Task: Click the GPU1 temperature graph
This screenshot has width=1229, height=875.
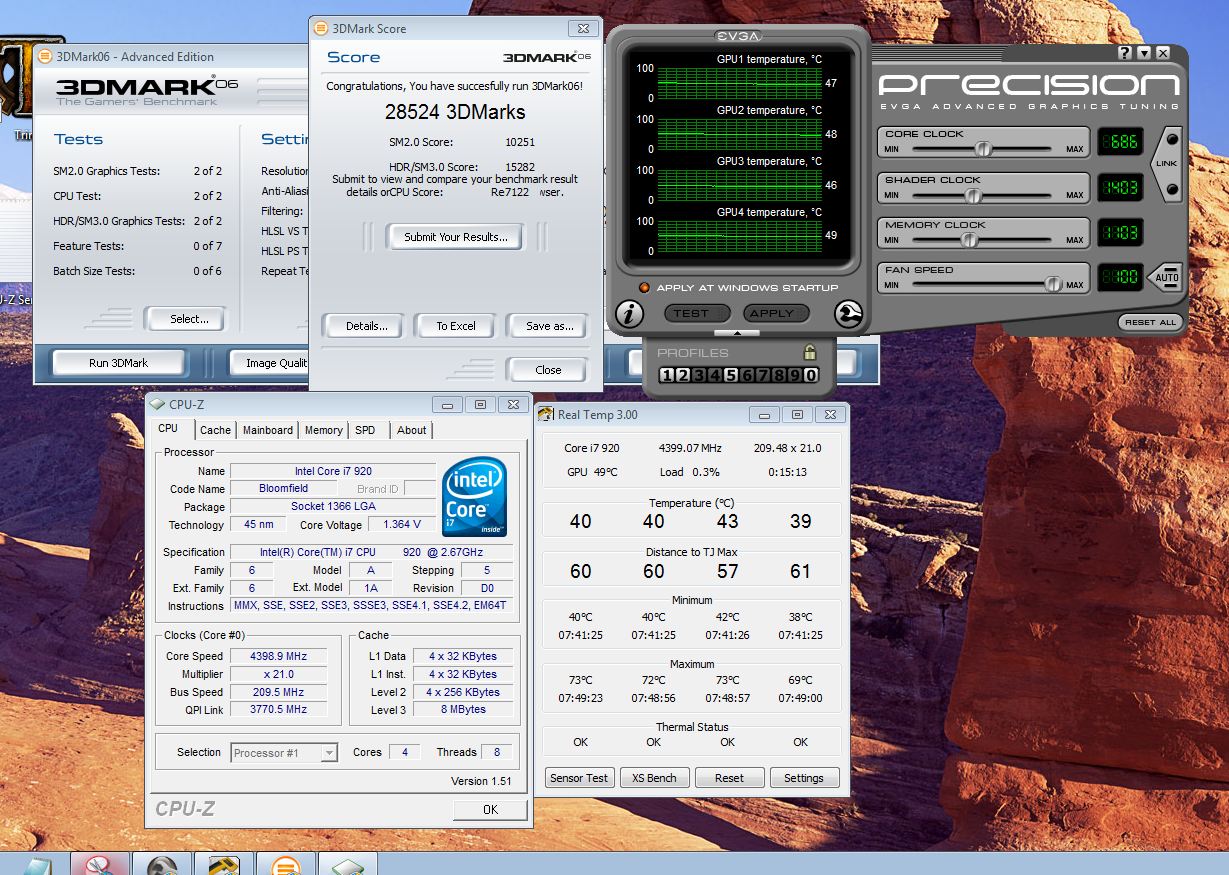Action: pos(740,83)
